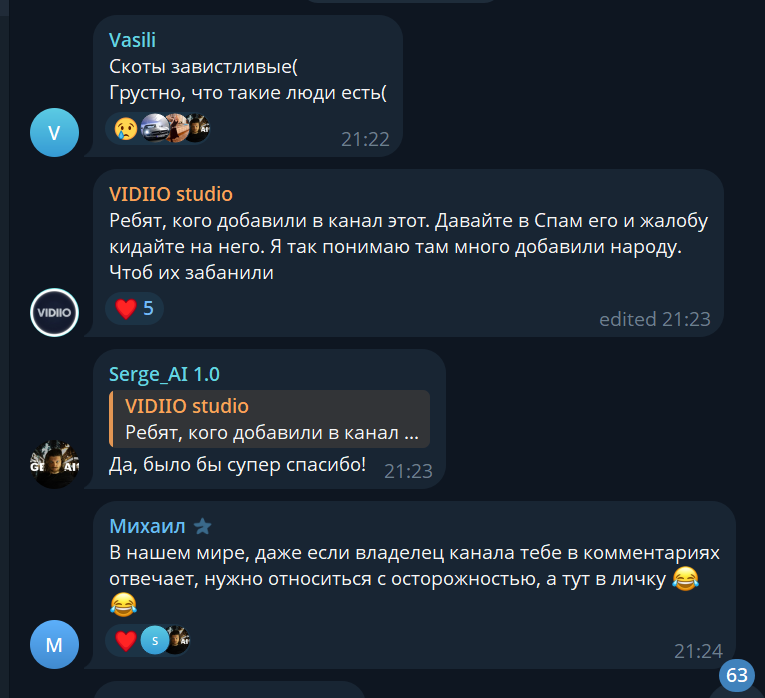Click the Serge_AI 1.0 sender name
Viewport: 765px width, 698px height.
[x=164, y=374]
